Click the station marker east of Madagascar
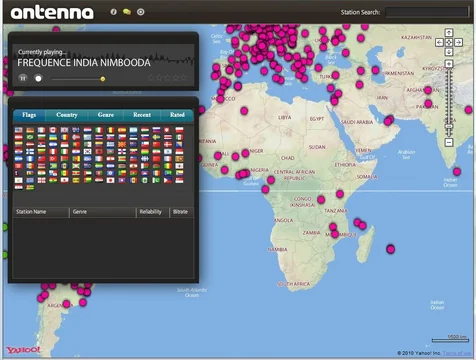 pos(390,249)
